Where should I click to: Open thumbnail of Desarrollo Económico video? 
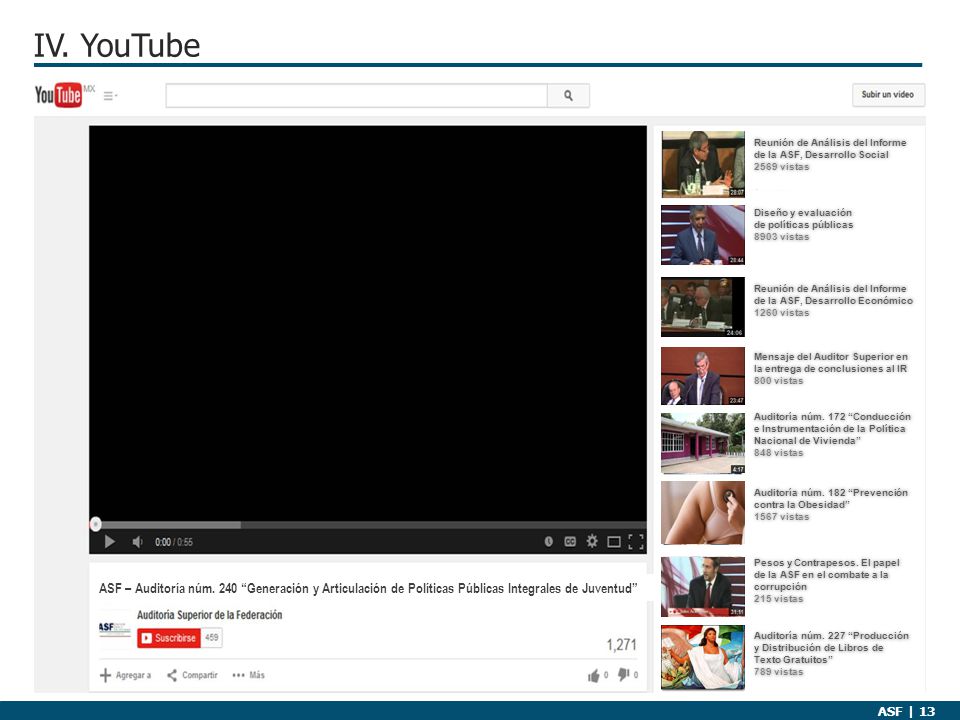pyautogui.click(x=703, y=307)
